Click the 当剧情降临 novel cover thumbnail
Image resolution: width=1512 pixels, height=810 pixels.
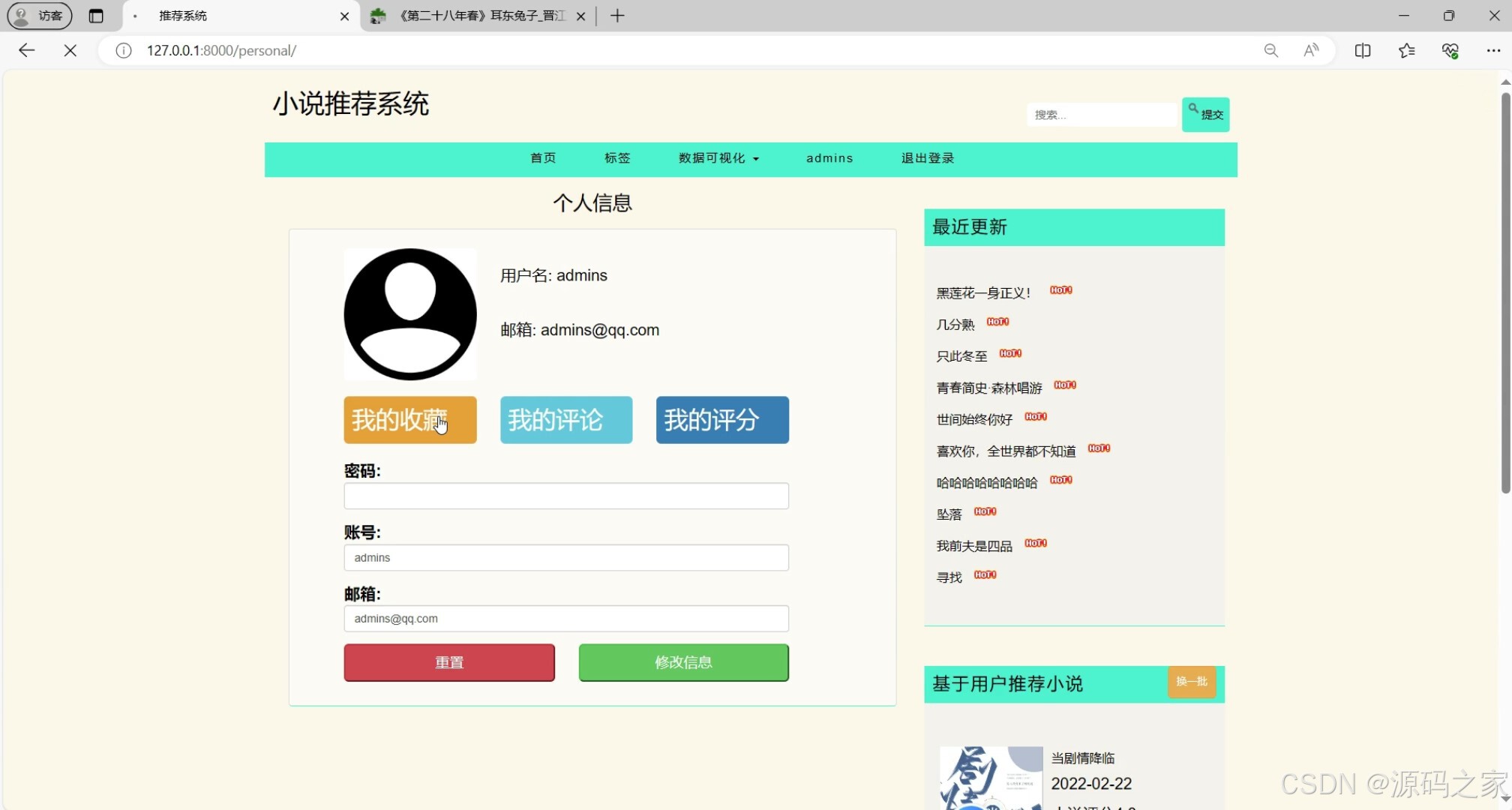coord(990,778)
